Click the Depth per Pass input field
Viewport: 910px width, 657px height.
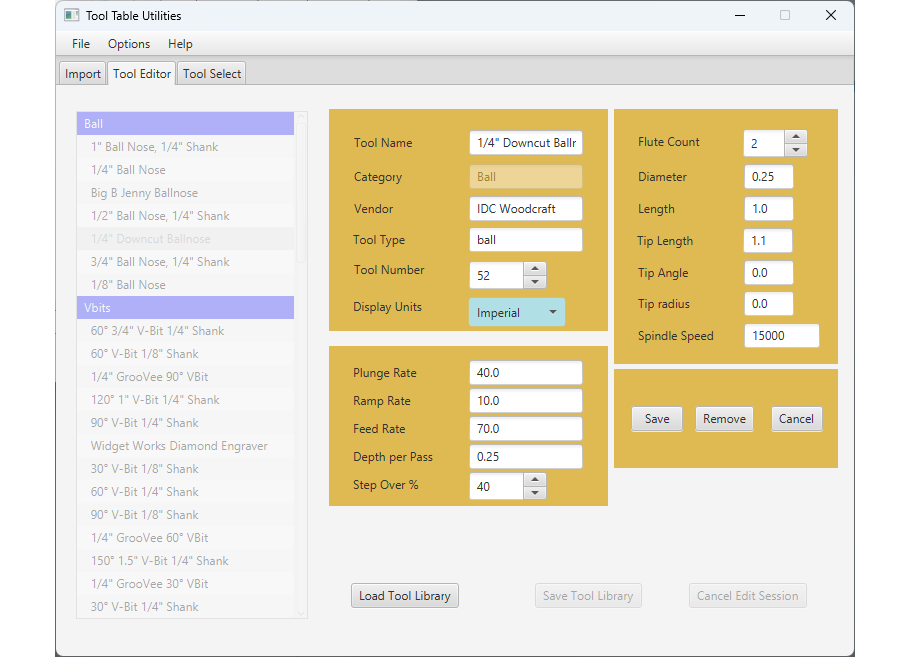(x=526, y=456)
